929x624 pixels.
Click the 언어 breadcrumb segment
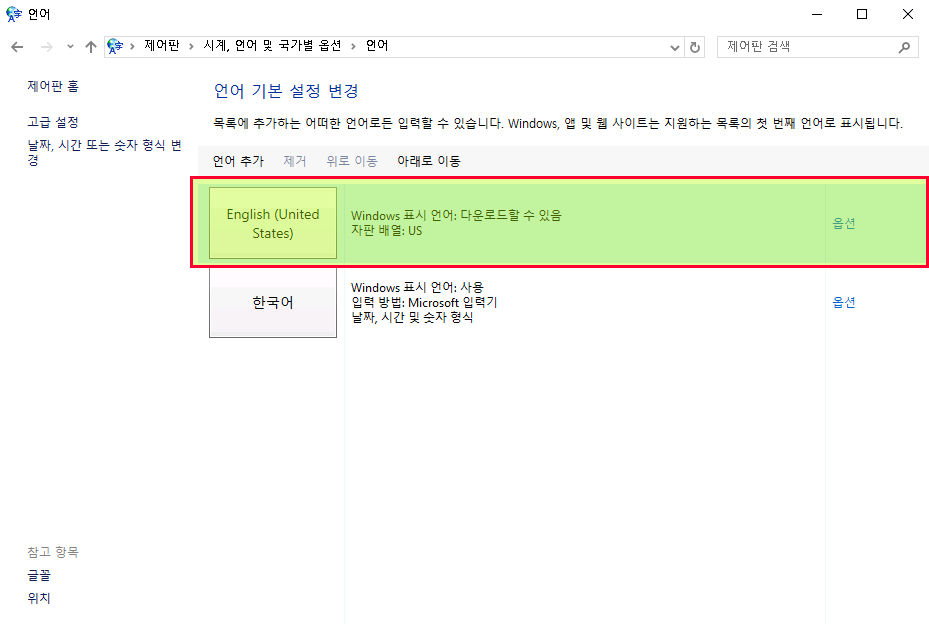coord(377,46)
